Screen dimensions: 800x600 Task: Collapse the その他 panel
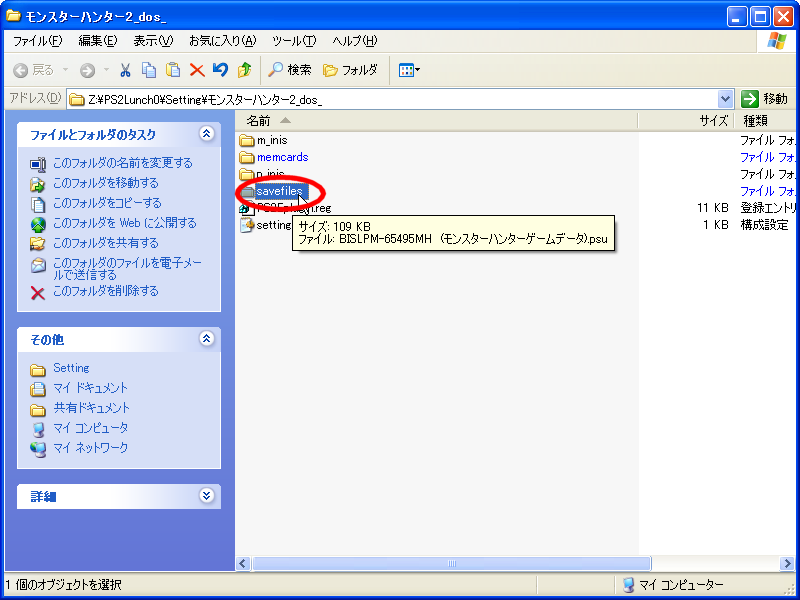click(206, 338)
